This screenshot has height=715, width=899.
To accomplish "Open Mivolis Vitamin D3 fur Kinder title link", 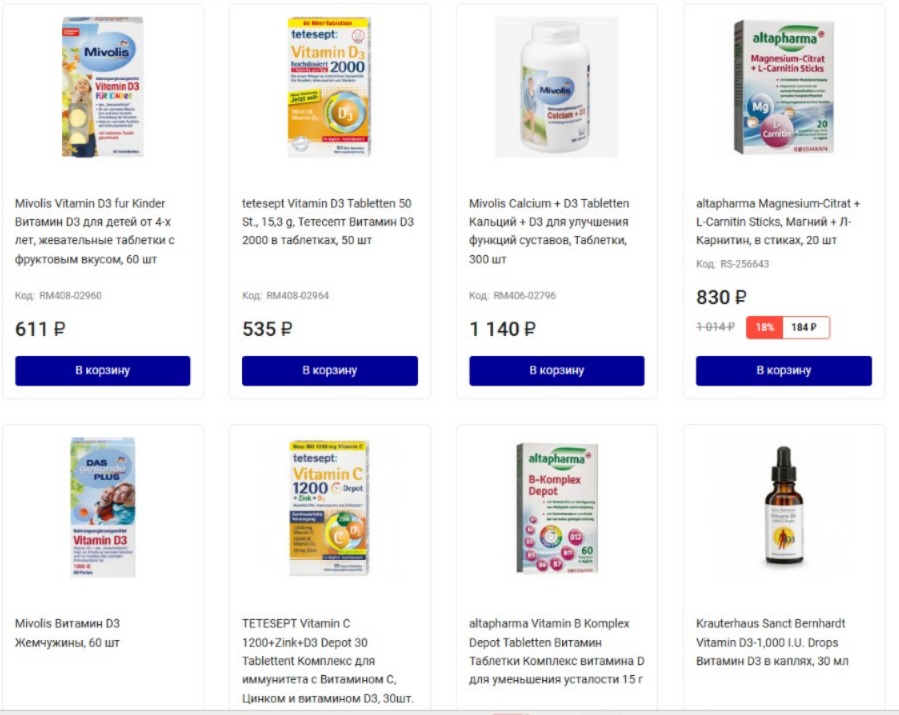I will [95, 231].
